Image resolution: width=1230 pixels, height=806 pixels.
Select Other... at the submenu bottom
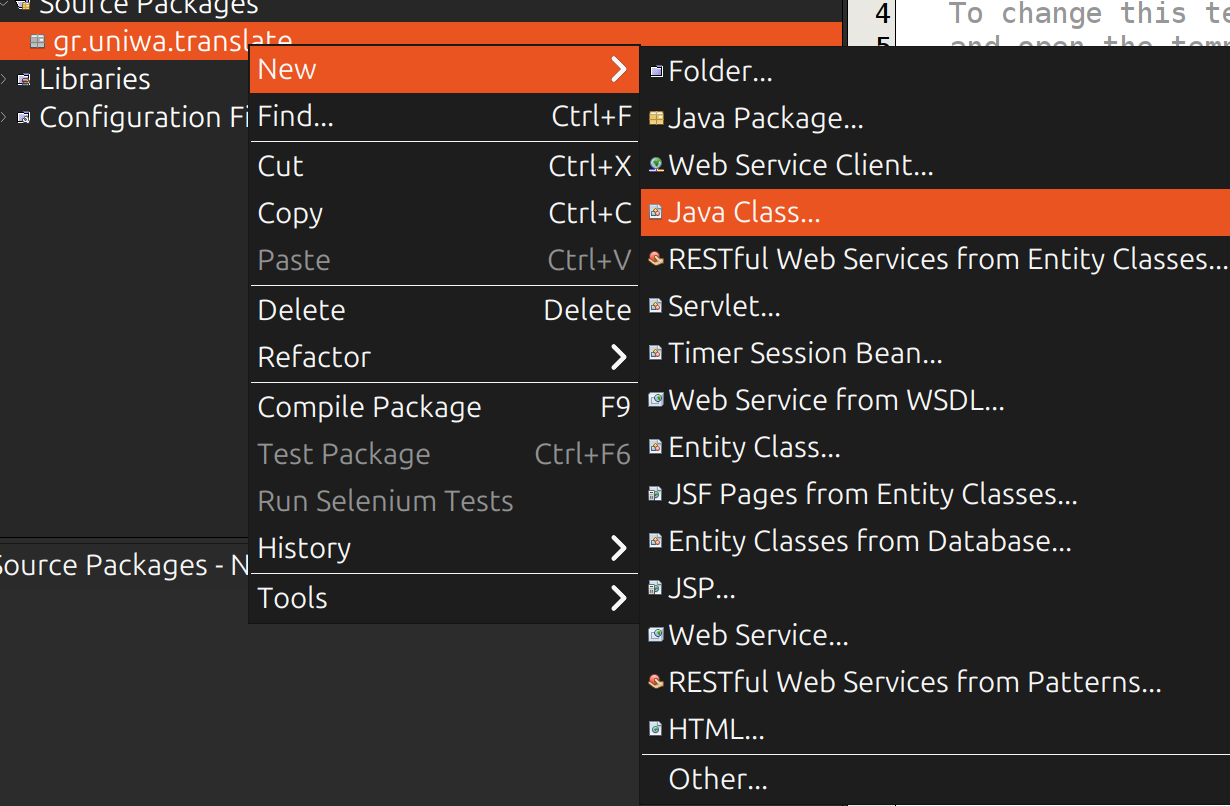717,779
